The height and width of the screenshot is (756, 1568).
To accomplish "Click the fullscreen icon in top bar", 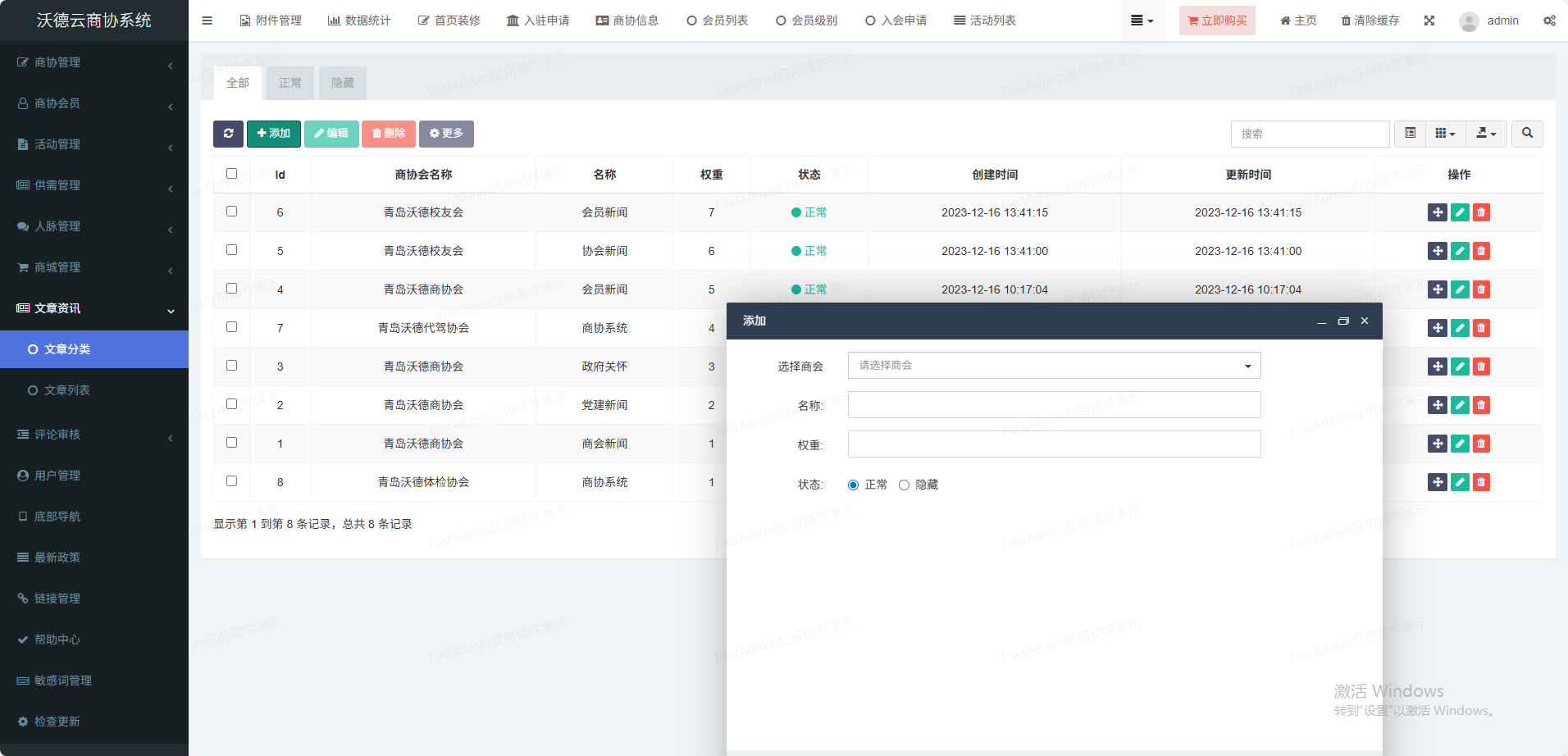I will point(1429,20).
